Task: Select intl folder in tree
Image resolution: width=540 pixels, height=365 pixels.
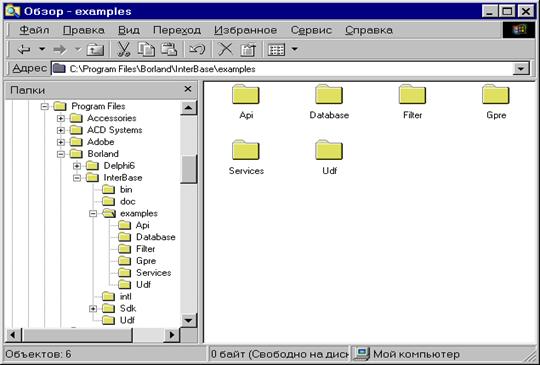Action: point(126,297)
